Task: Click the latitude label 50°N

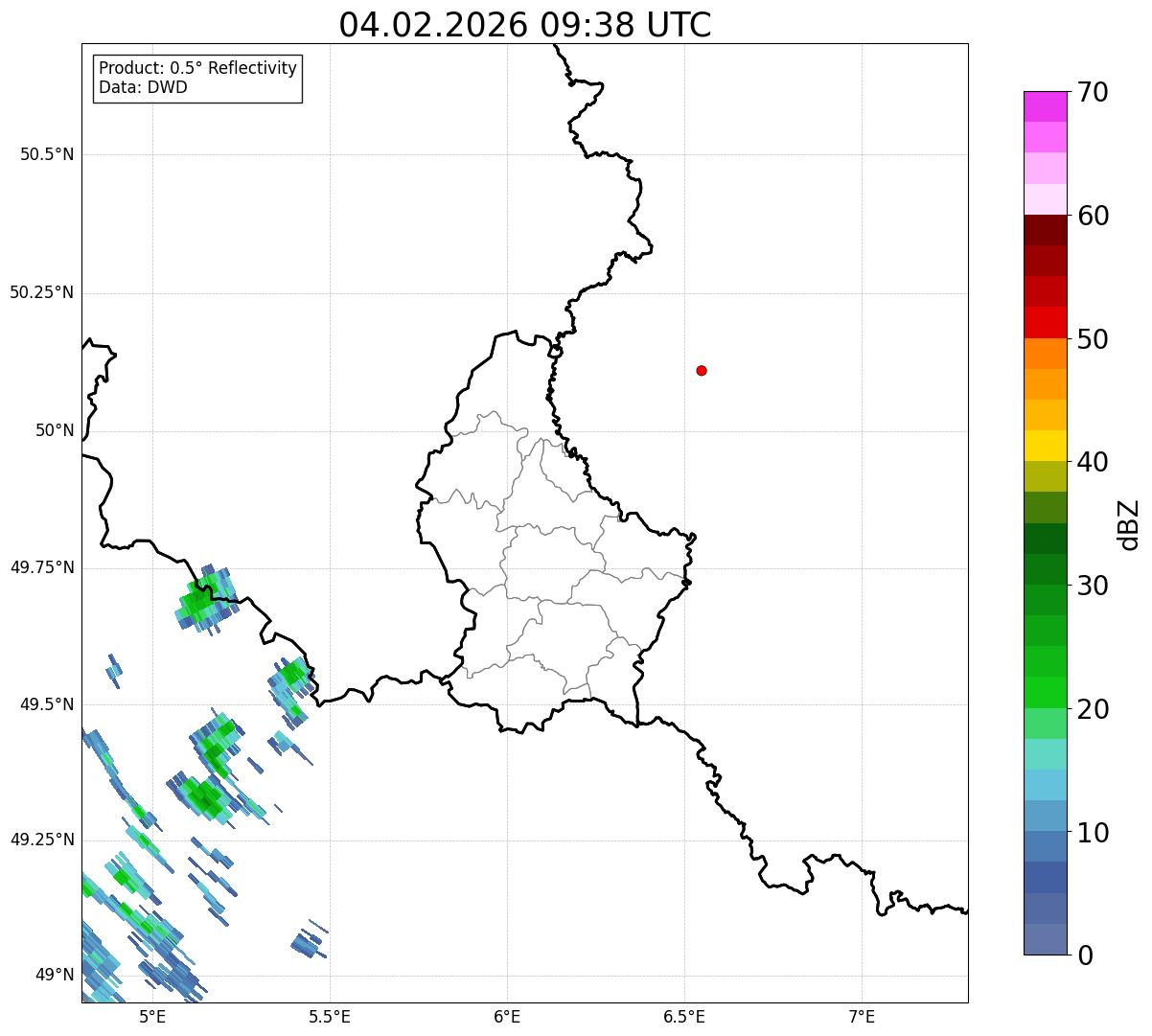Action: pyautogui.click(x=55, y=430)
